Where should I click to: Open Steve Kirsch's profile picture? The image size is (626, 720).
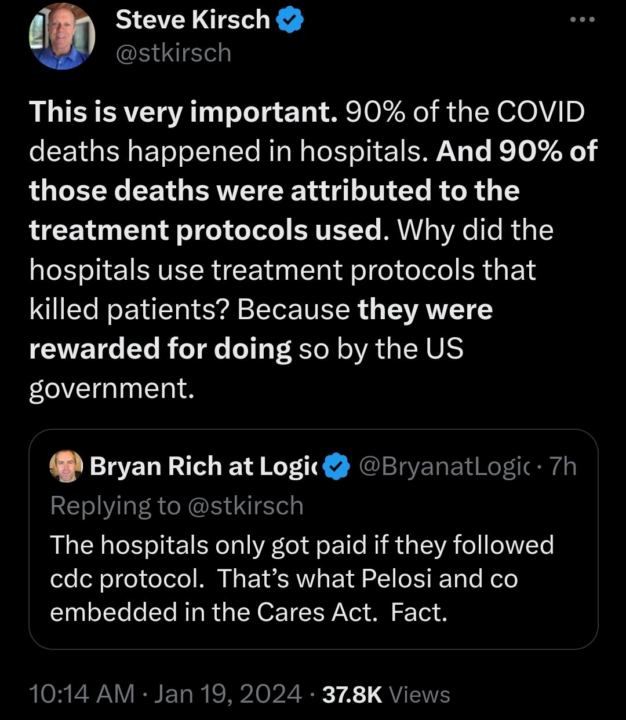tap(62, 37)
